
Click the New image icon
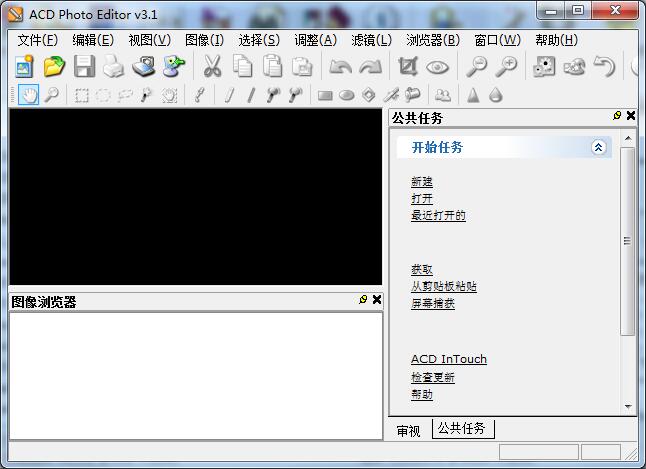24,66
